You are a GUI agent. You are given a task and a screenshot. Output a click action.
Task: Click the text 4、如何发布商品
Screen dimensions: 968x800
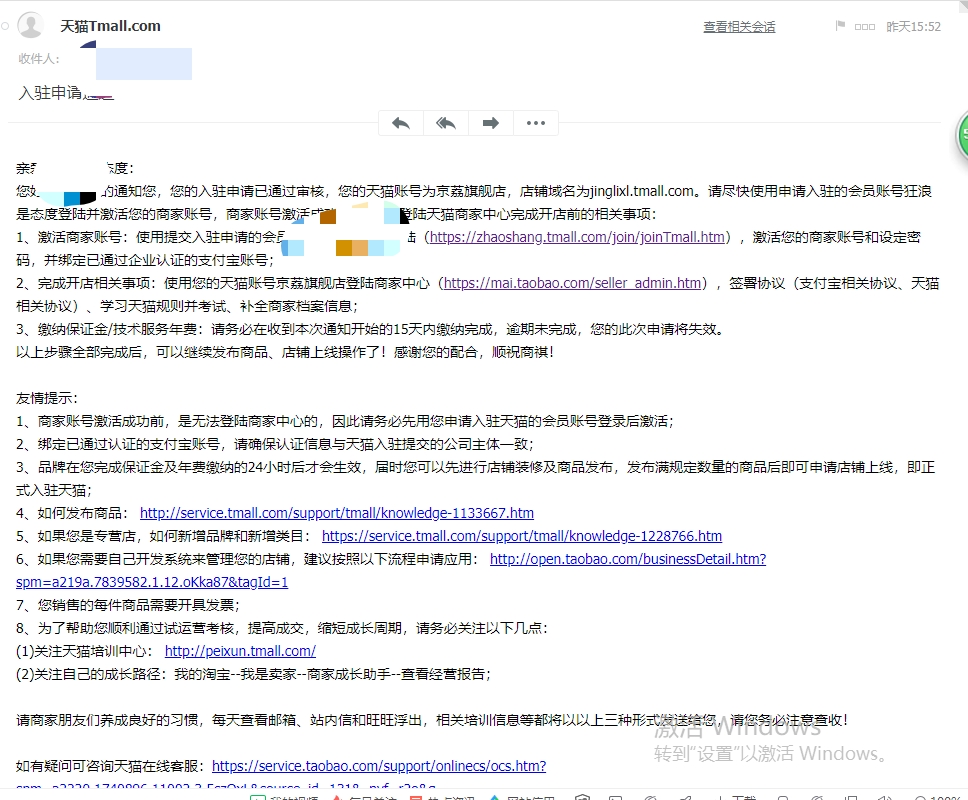(x=72, y=513)
